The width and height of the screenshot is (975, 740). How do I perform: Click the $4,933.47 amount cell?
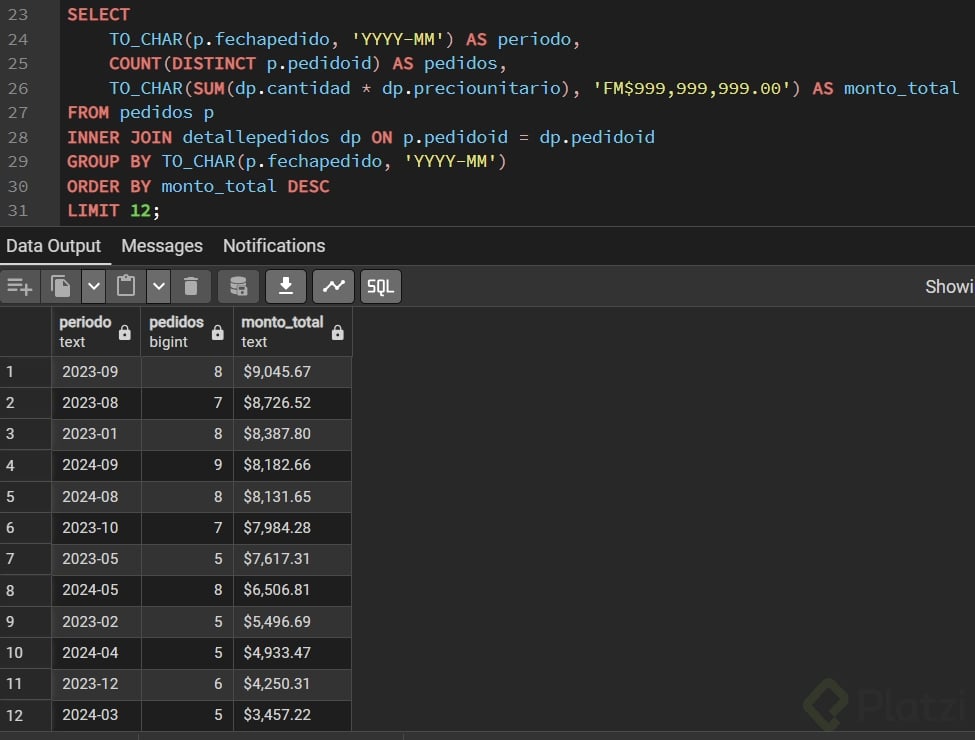point(292,653)
